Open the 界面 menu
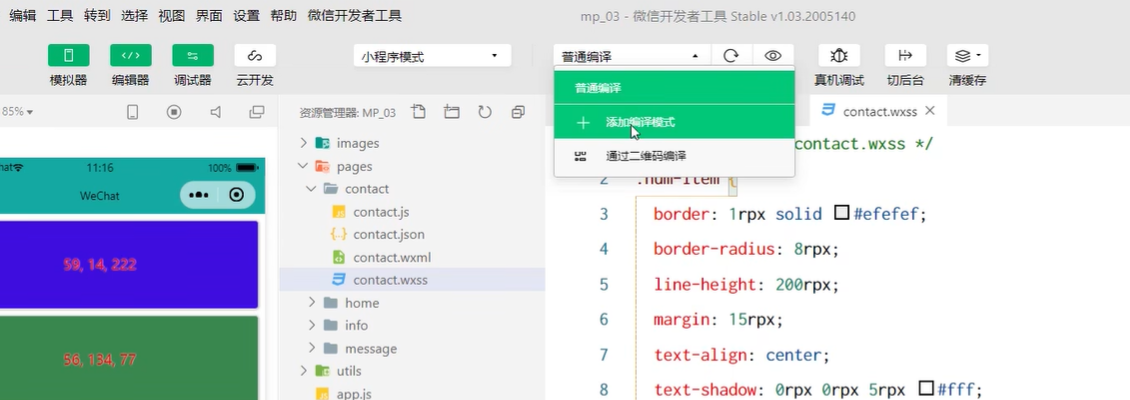 [x=209, y=15]
